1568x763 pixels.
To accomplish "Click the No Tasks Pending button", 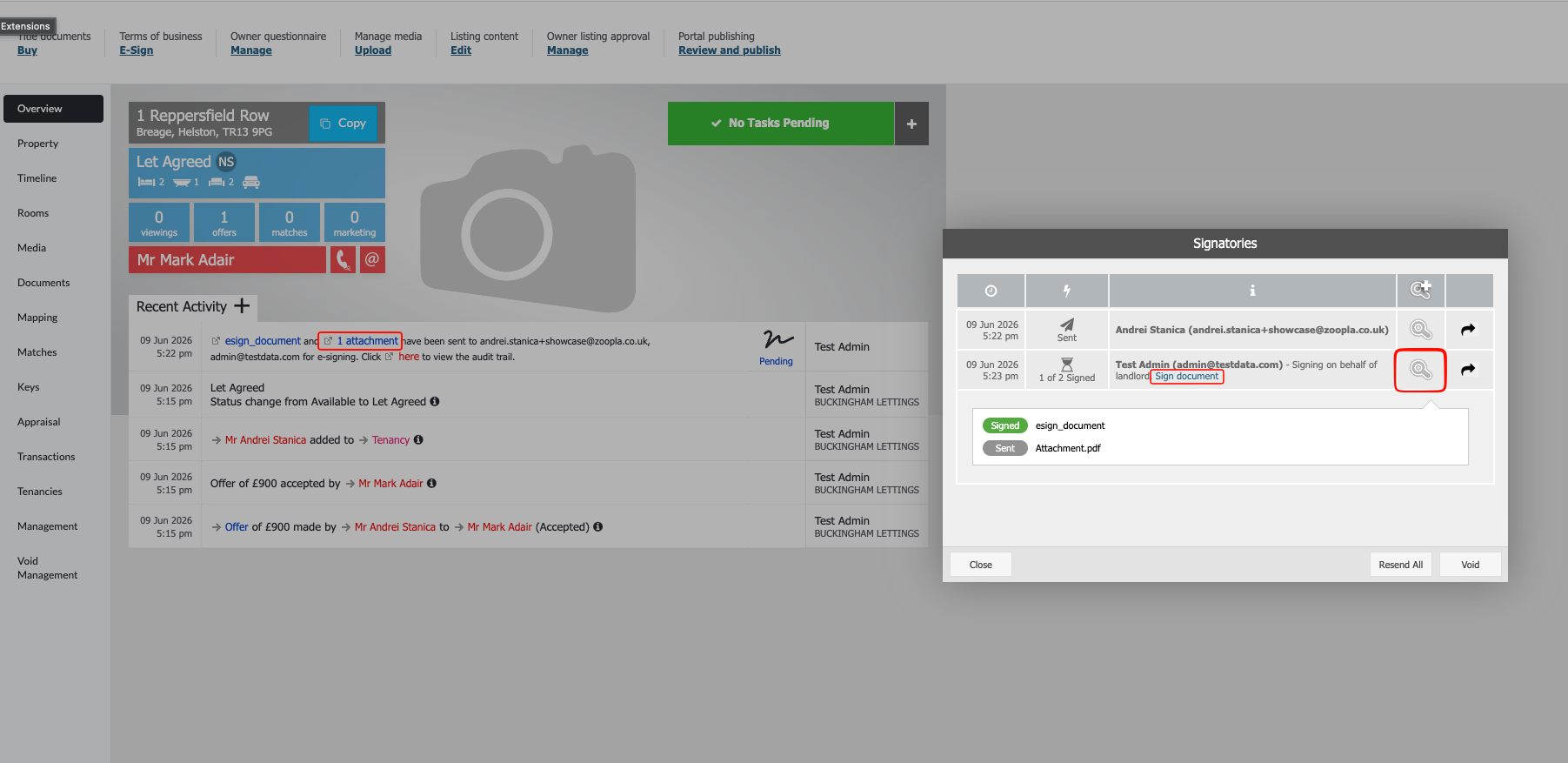I will point(780,124).
